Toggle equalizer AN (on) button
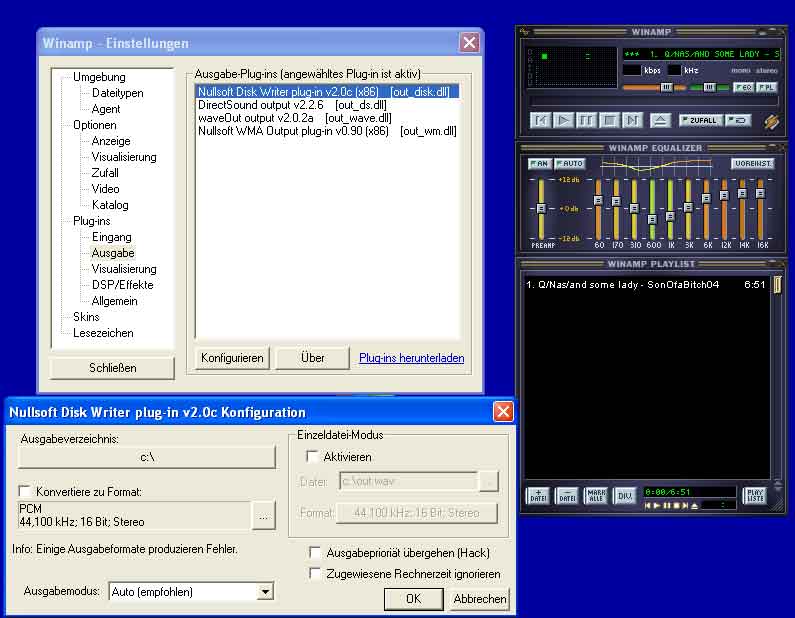This screenshot has width=795, height=618. 539,164
